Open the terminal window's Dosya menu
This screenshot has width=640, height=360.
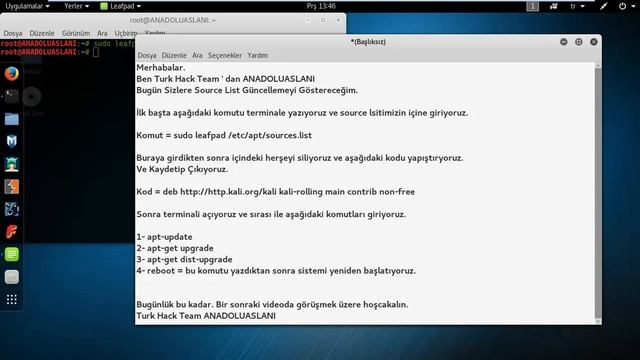tap(13, 33)
